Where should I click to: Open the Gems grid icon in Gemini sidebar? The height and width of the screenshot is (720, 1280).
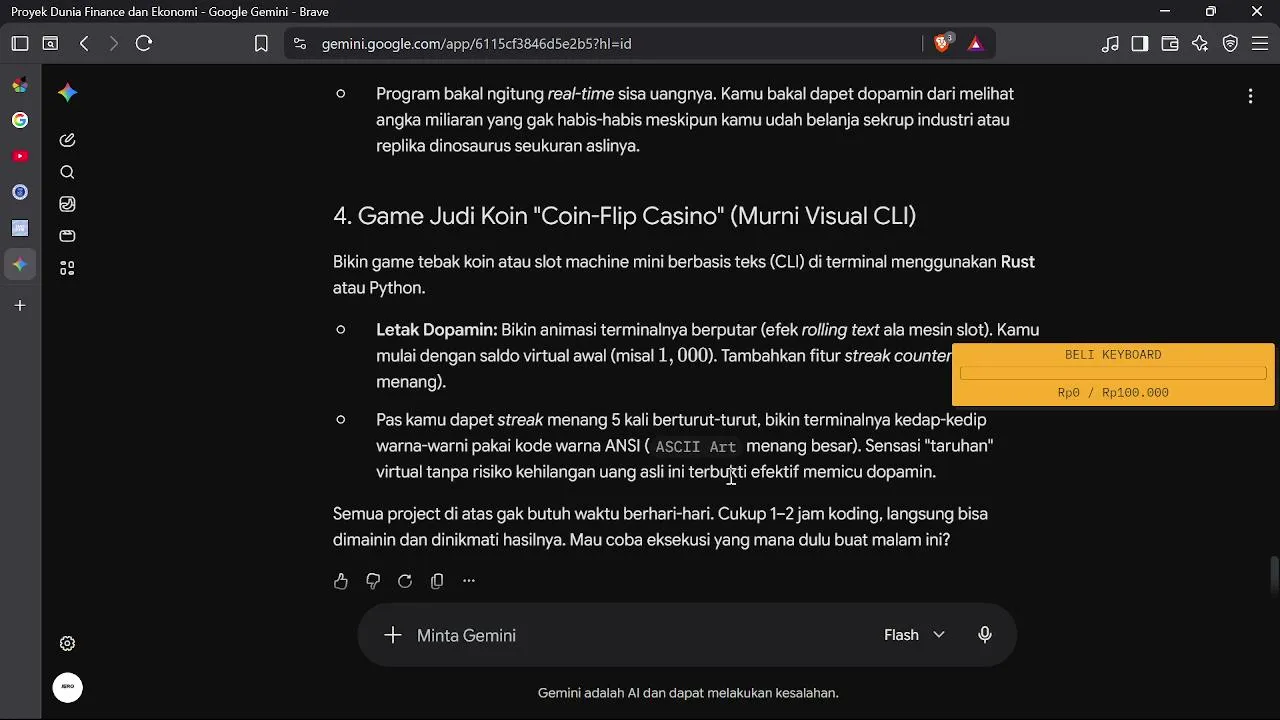click(x=67, y=268)
